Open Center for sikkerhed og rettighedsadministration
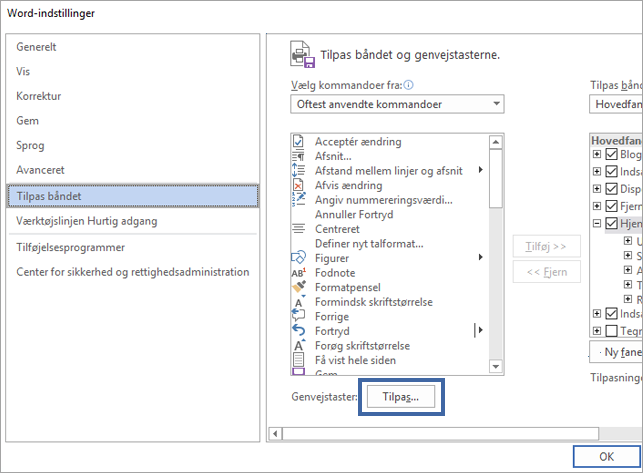Image resolution: width=643 pixels, height=473 pixels. point(132,272)
